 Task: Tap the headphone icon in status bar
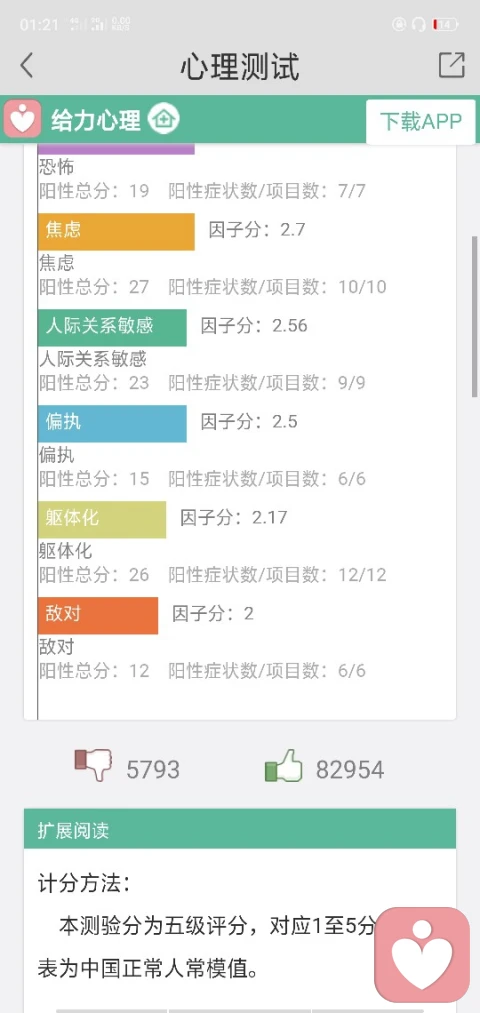(418, 25)
